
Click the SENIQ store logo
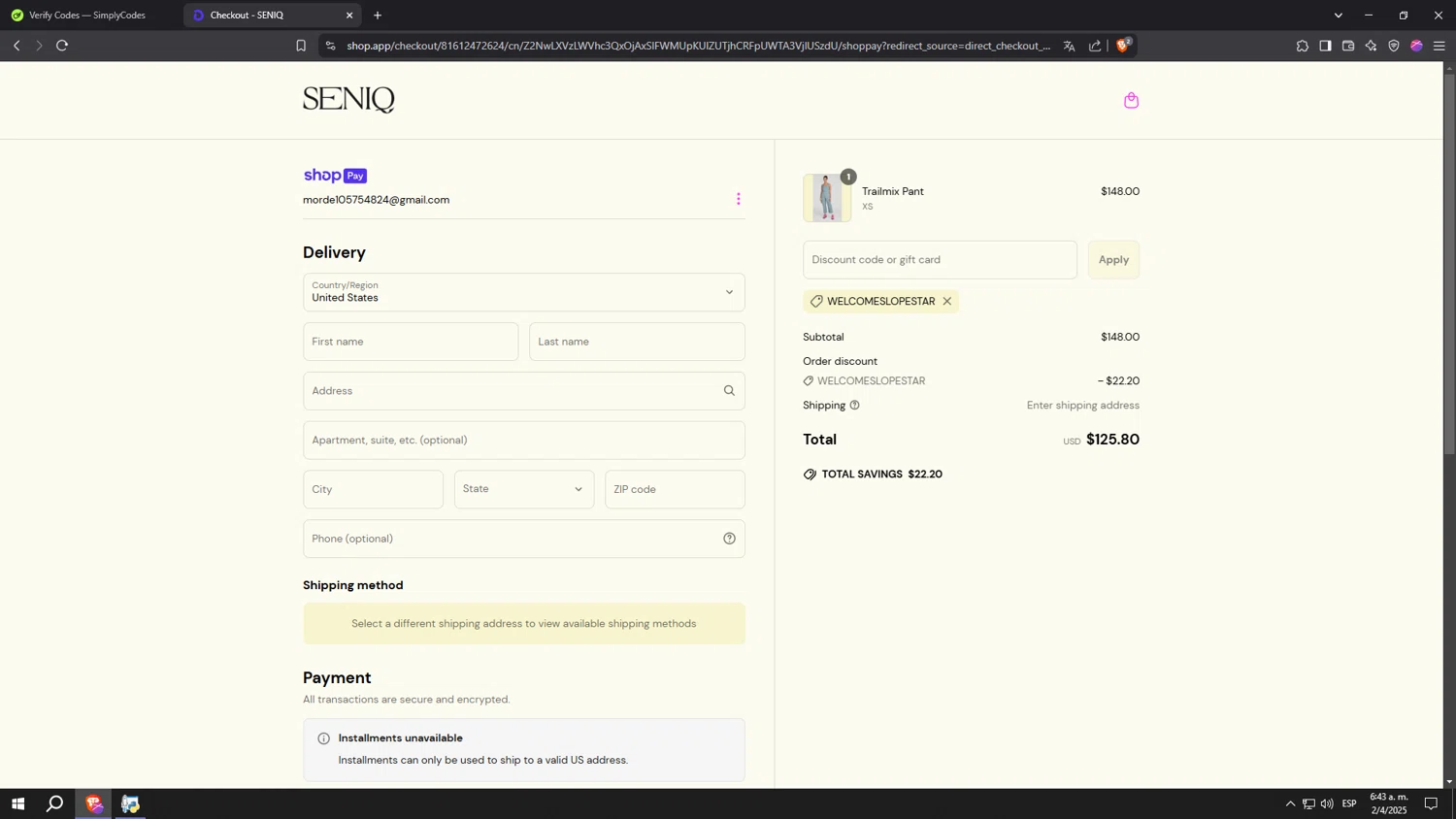click(348, 100)
